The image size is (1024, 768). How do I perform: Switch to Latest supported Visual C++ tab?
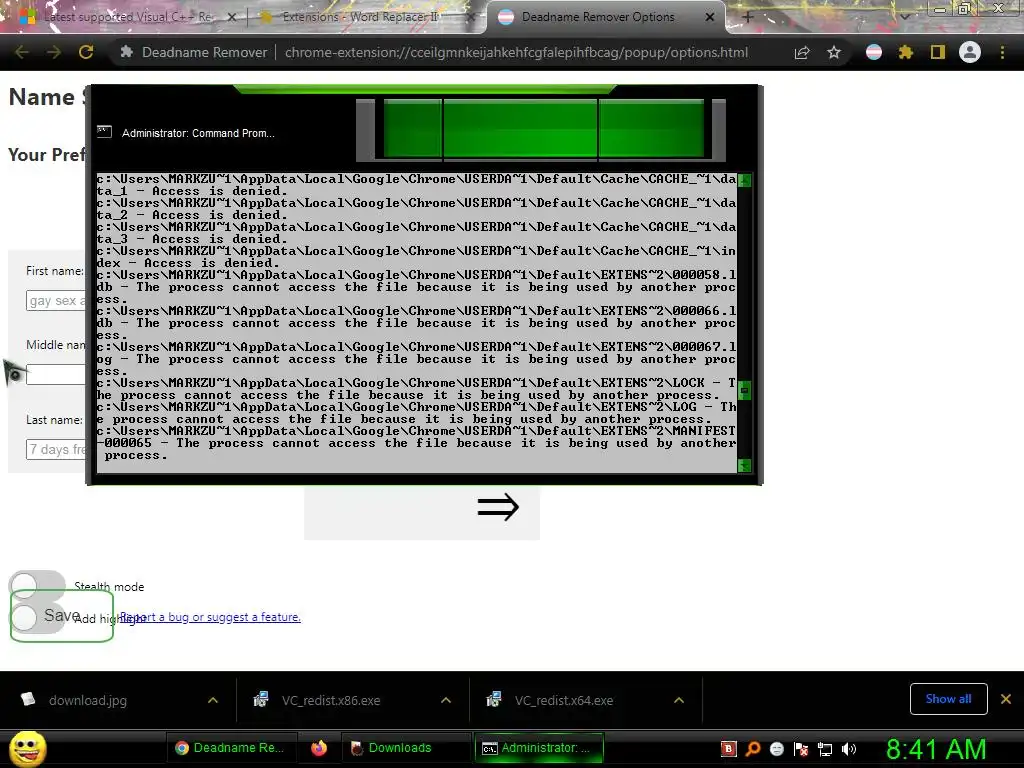pos(127,17)
